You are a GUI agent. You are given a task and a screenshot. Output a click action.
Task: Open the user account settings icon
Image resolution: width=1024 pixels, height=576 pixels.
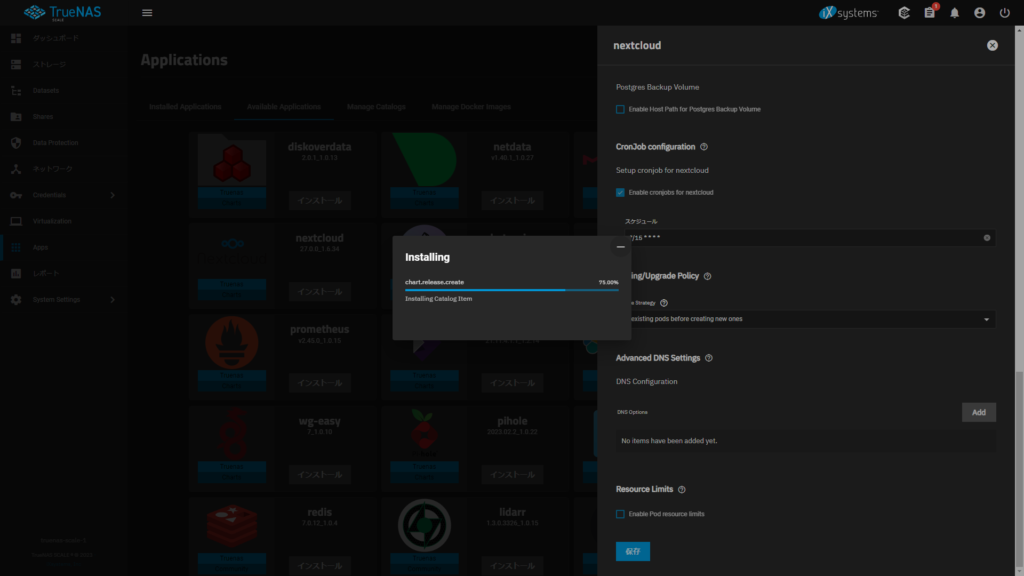point(978,13)
